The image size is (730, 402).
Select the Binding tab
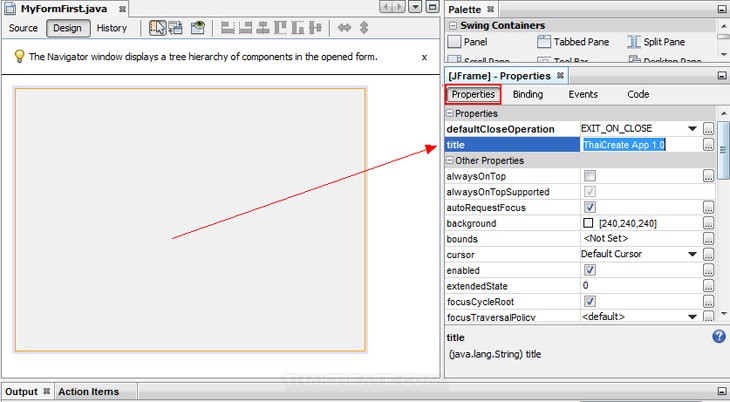(527, 94)
